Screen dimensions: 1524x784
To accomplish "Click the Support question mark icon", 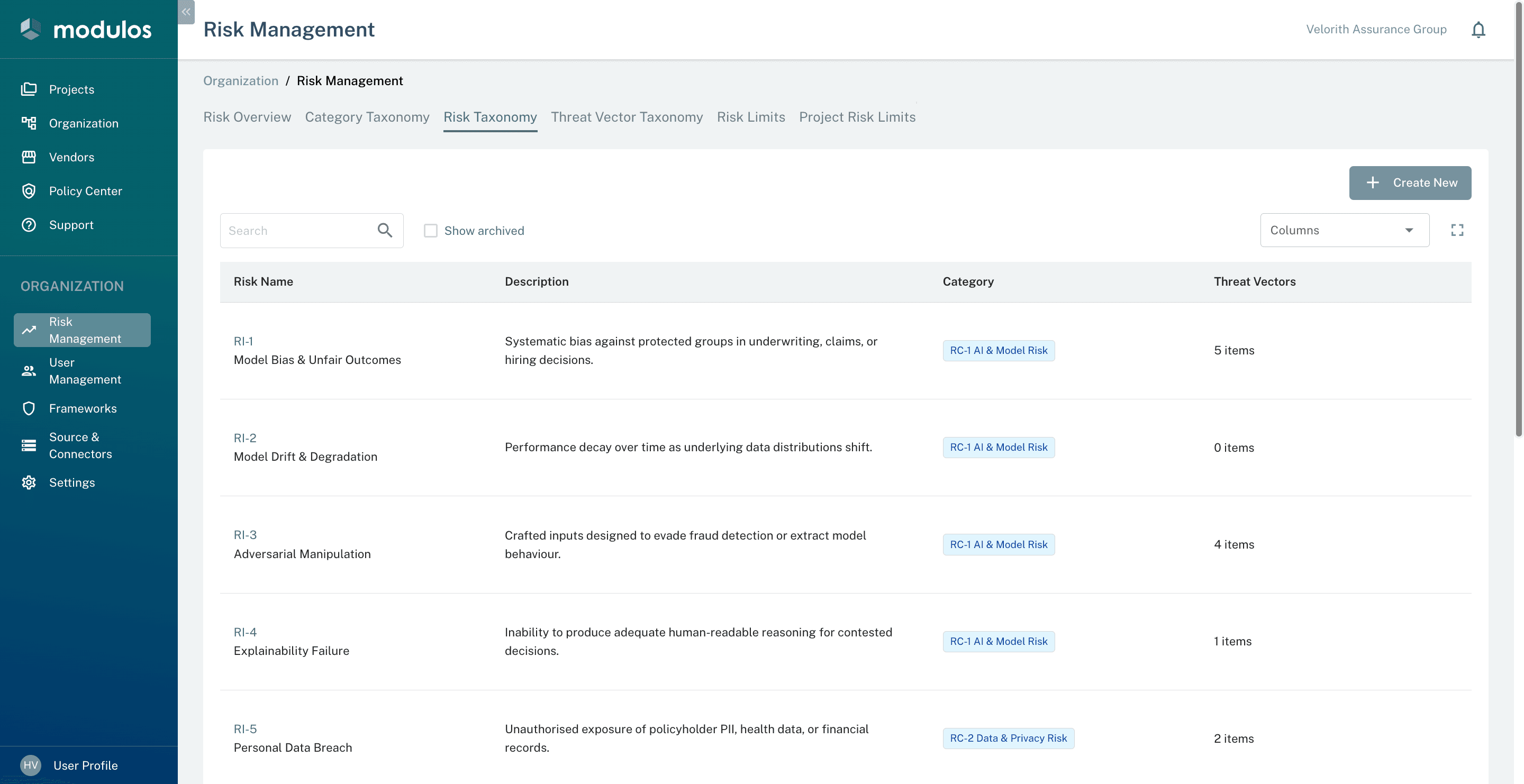I will tap(29, 225).
